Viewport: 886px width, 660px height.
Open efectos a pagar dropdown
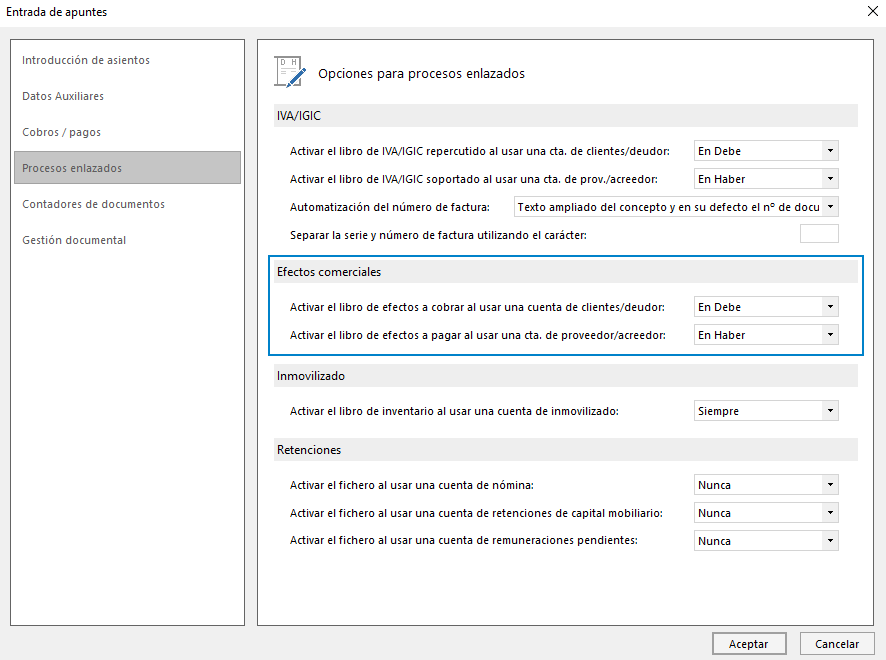coord(766,335)
